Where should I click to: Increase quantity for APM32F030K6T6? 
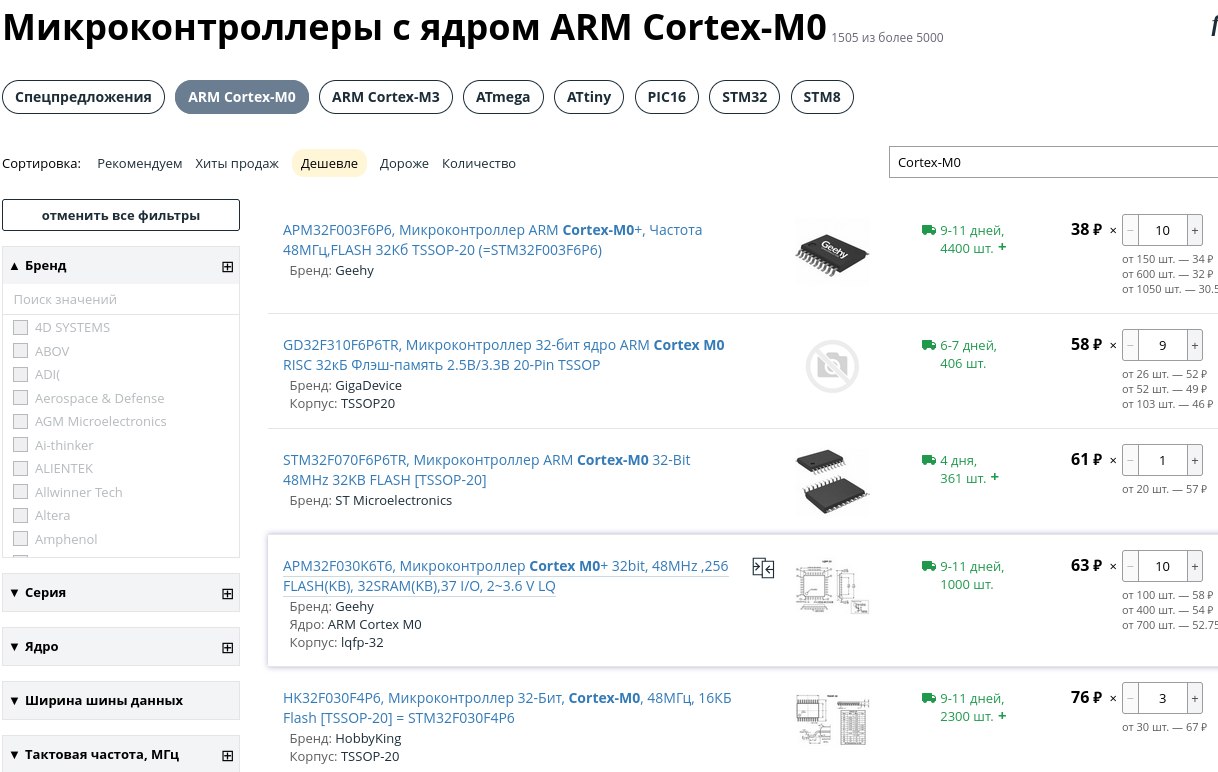tap(1194, 566)
